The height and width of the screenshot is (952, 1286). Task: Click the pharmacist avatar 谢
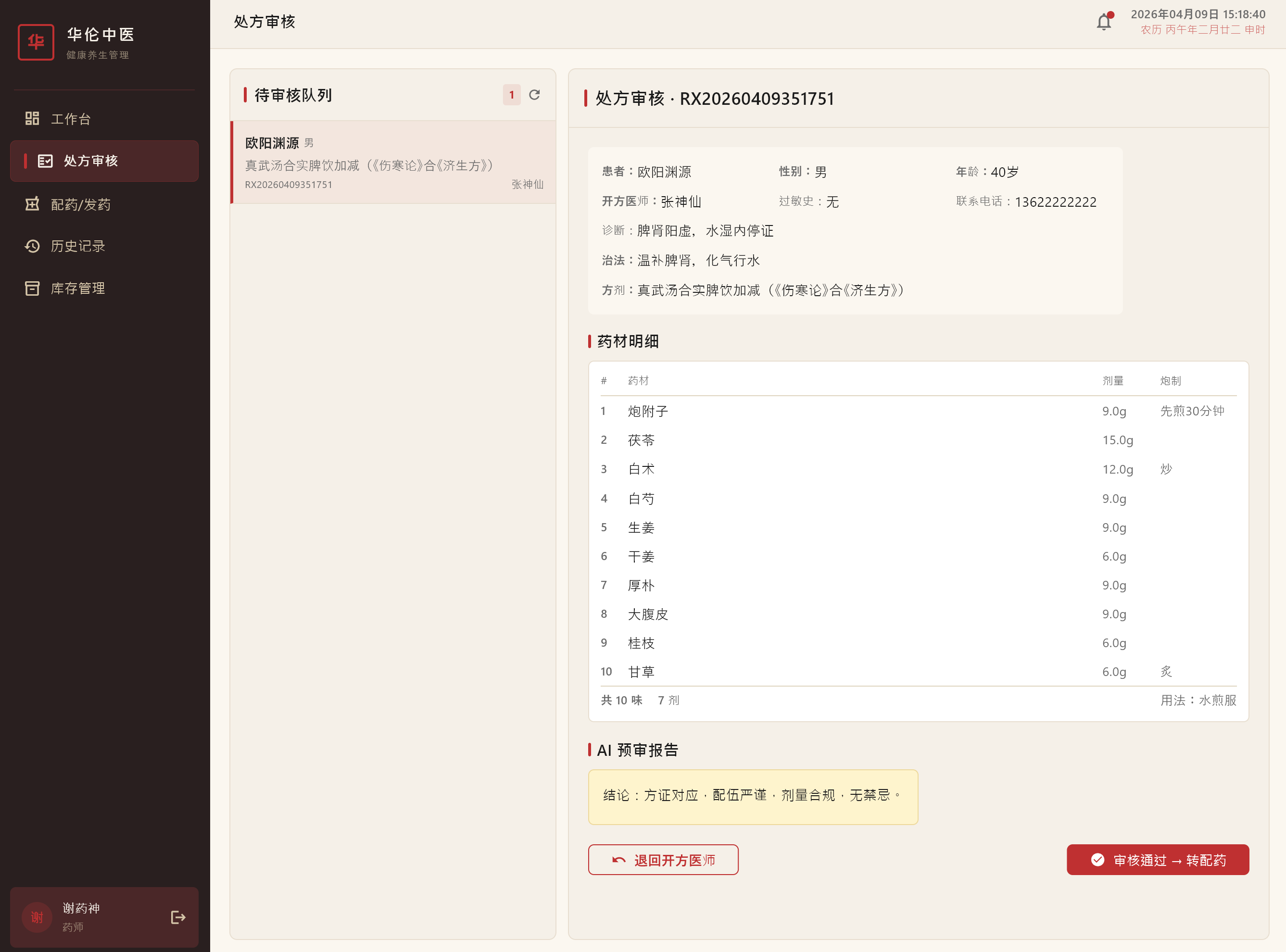[x=37, y=917]
